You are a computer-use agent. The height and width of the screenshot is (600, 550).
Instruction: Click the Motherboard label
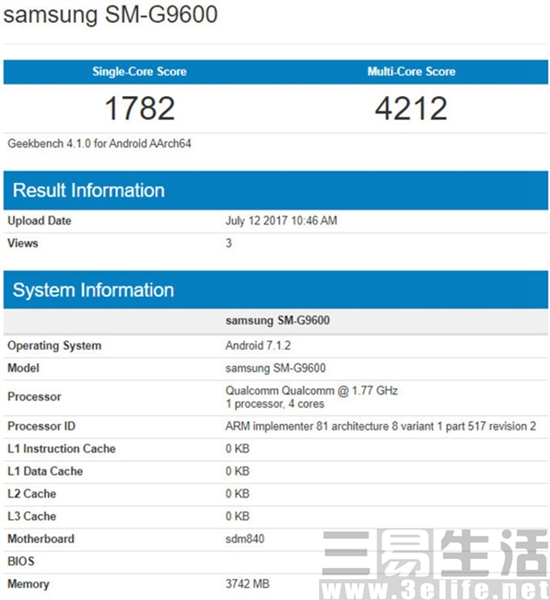coord(41,539)
